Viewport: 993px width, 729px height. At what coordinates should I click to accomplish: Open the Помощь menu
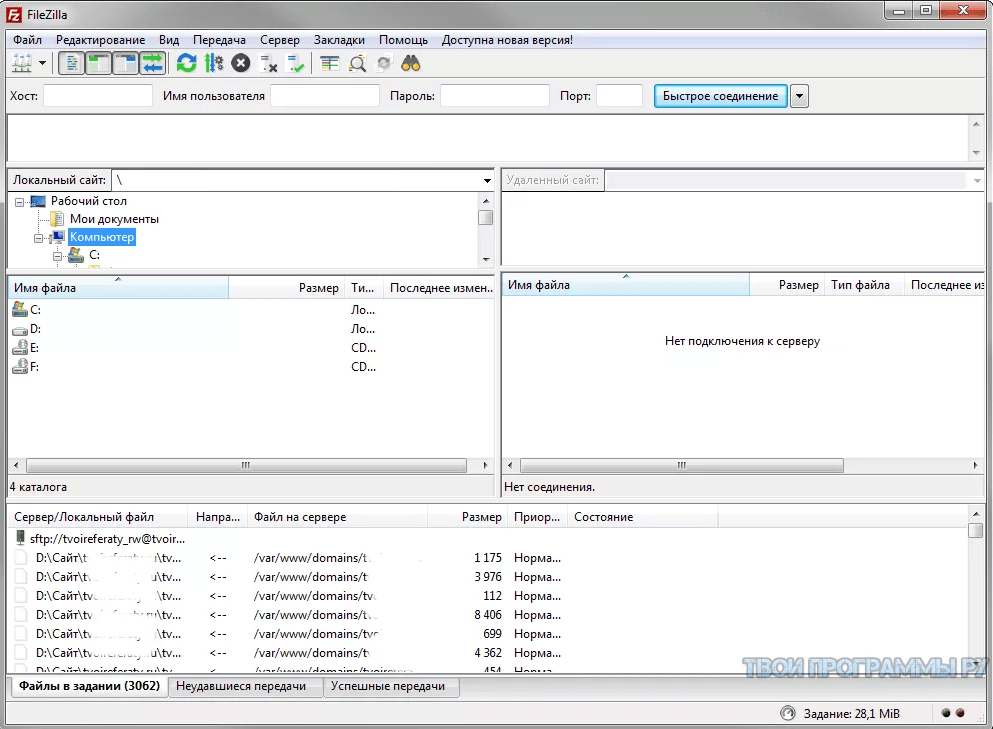tap(403, 40)
